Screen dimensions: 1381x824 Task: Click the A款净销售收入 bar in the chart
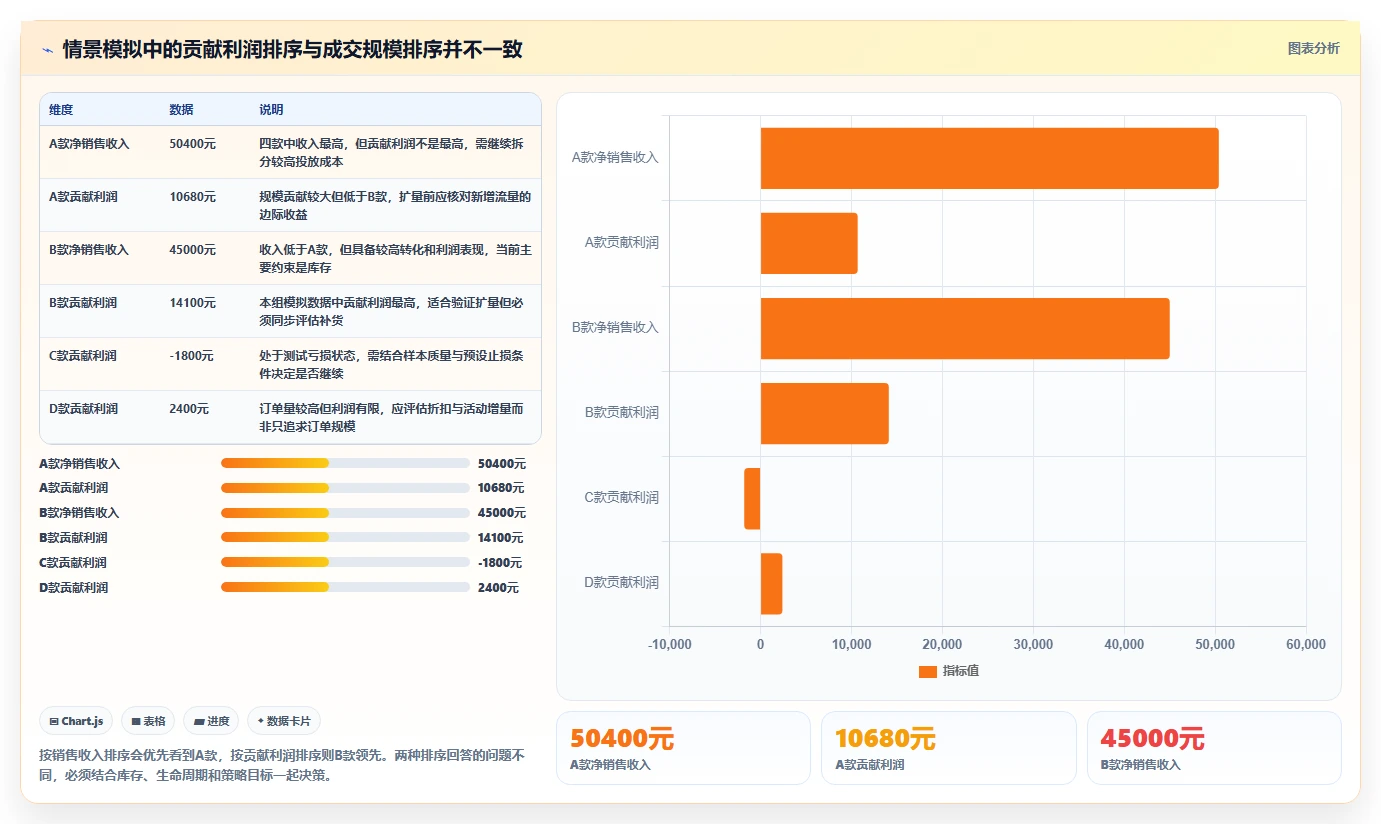(989, 158)
